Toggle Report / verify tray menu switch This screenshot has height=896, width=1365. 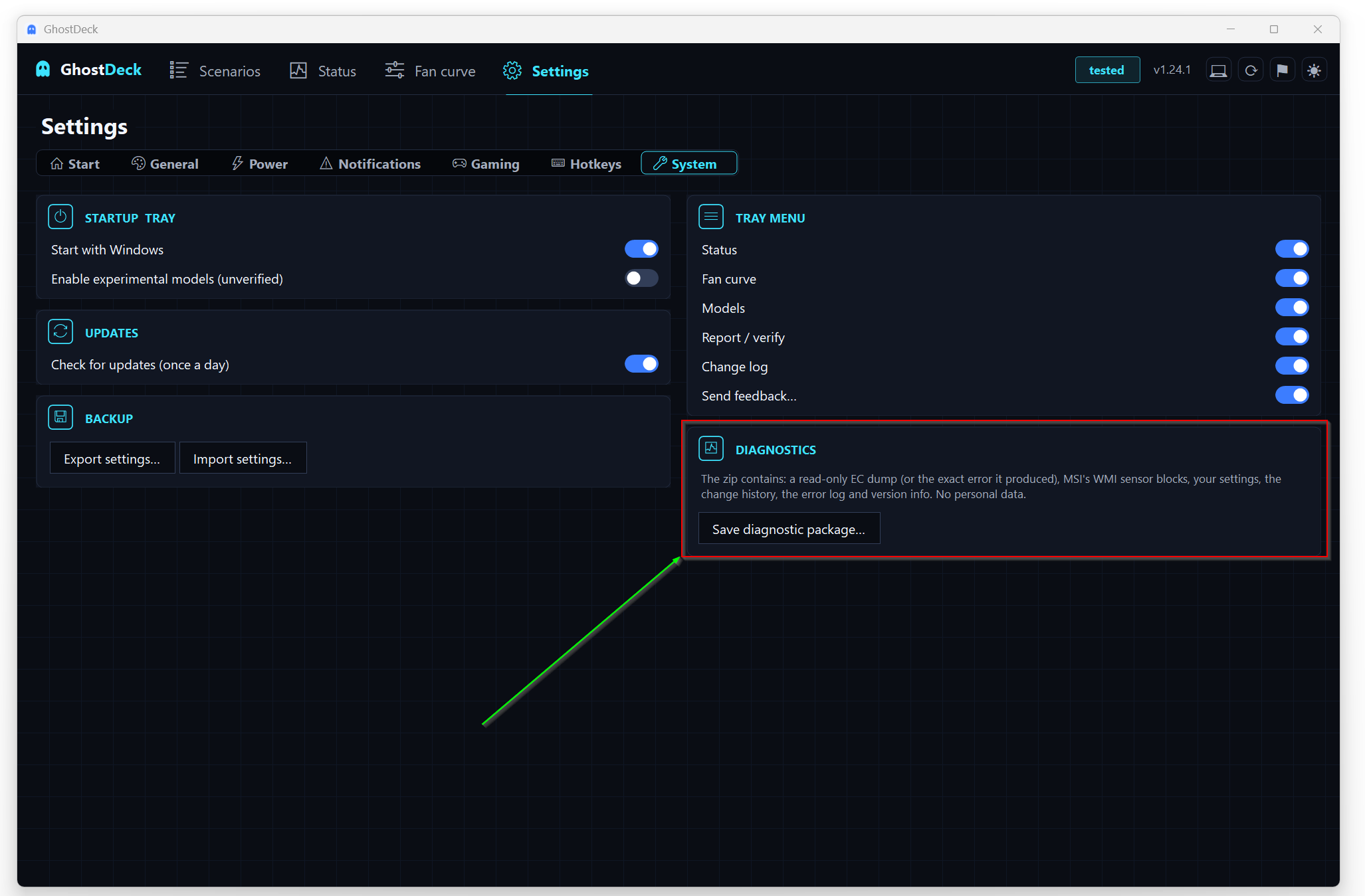pyautogui.click(x=1292, y=337)
